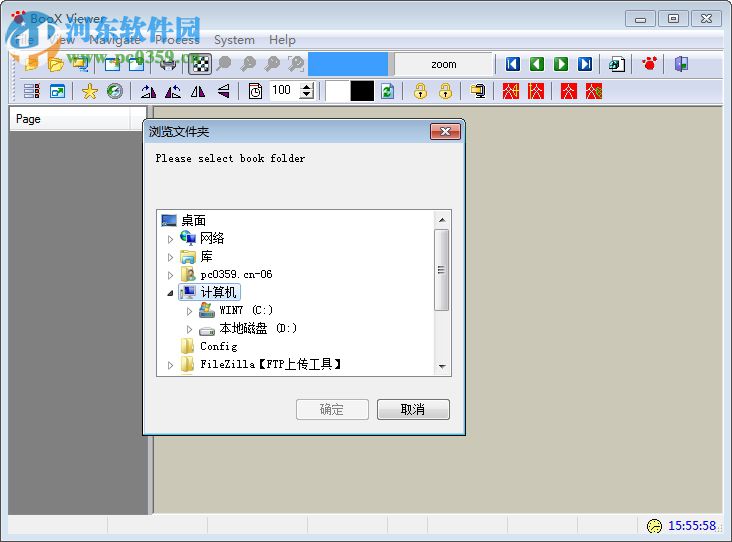Click the plain red icon without extra markings

pos(569,91)
